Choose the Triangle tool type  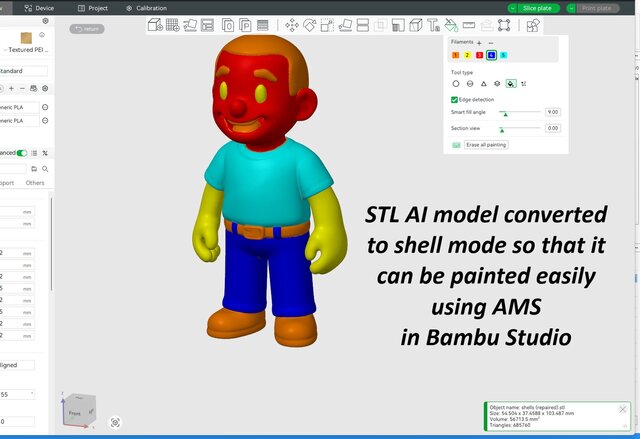tap(484, 84)
